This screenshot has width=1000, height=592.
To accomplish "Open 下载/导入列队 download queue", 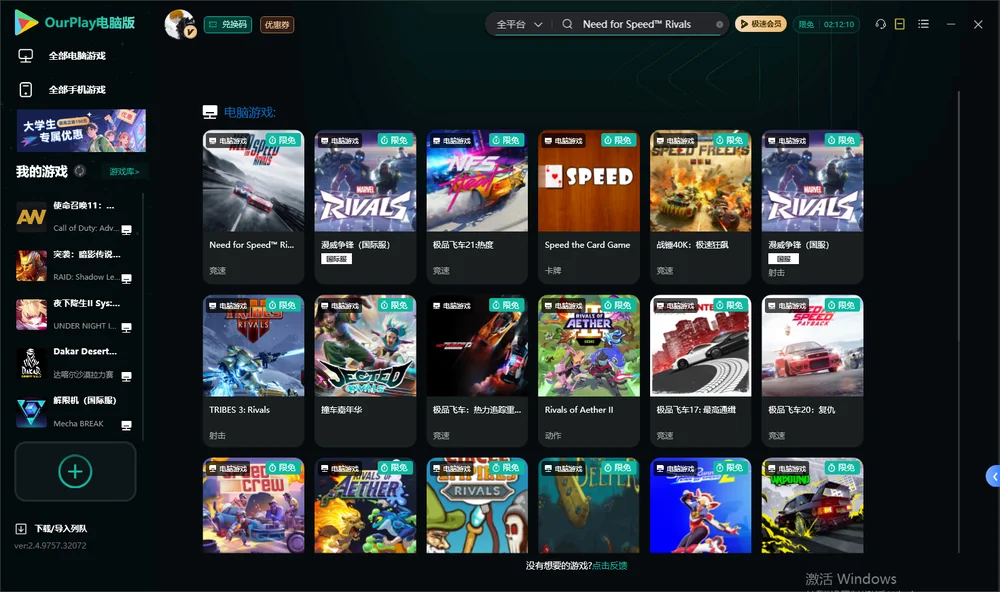I will click(61, 528).
